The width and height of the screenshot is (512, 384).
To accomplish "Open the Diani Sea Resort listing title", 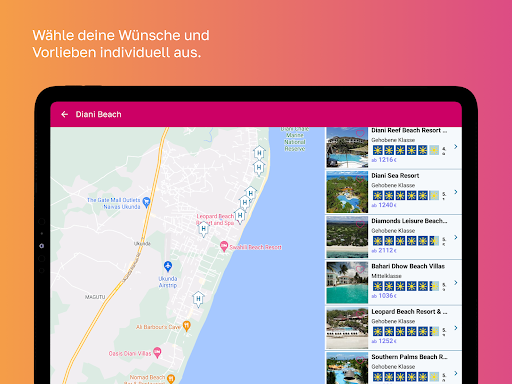I will (395, 176).
